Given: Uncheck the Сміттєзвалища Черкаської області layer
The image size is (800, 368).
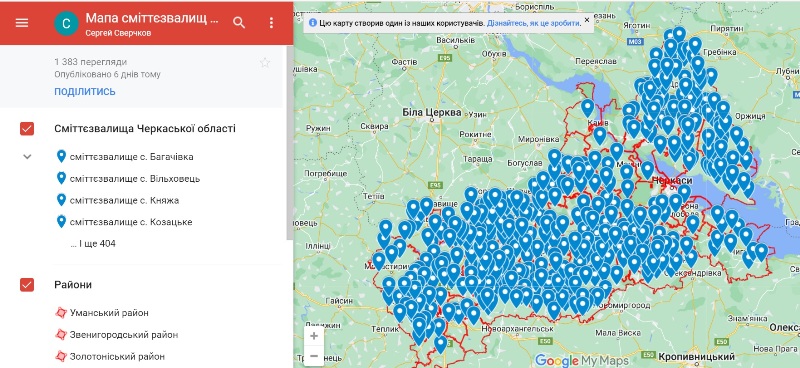Looking at the screenshot, I should (27, 129).
